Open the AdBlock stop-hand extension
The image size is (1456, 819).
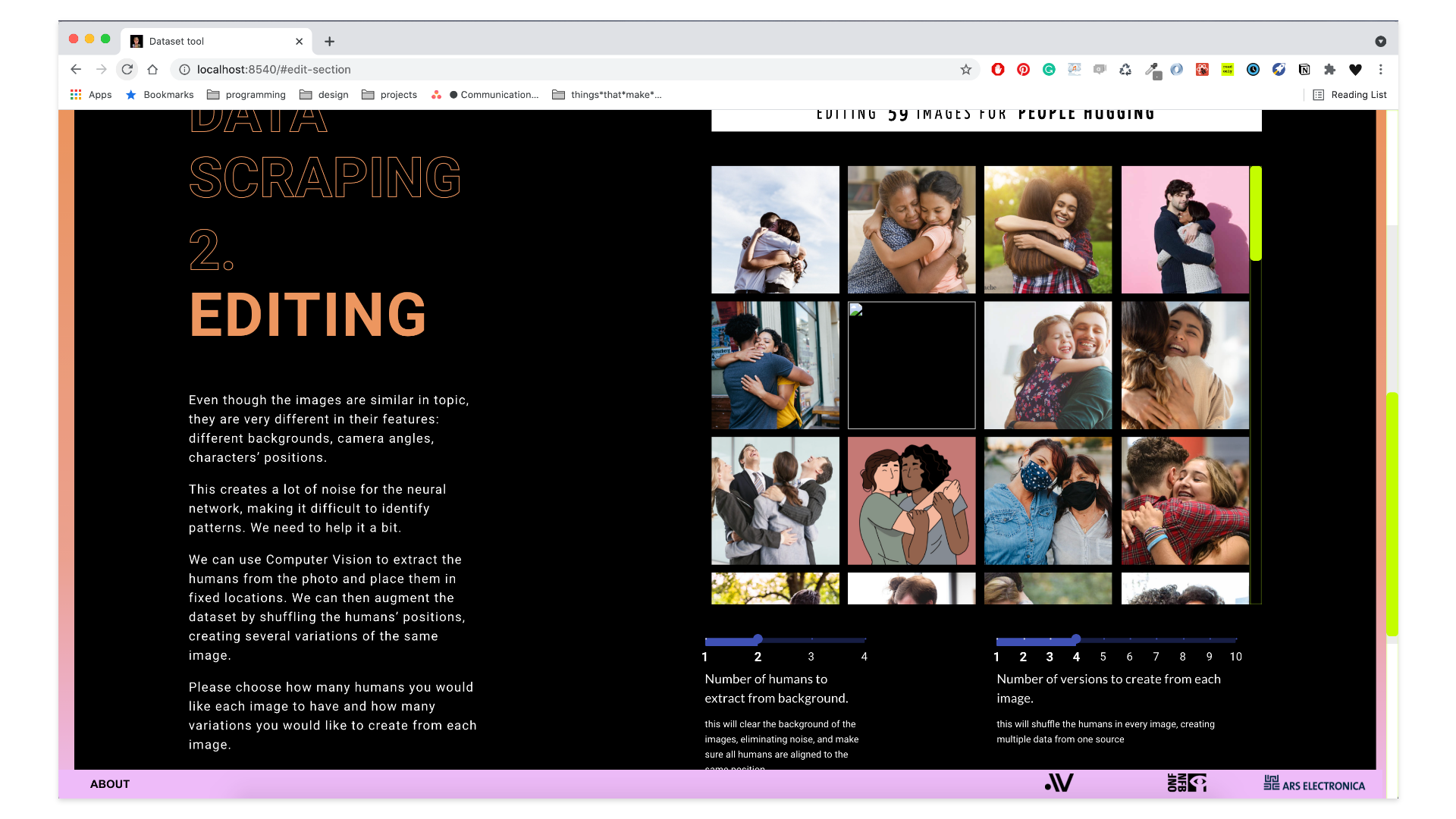tap(998, 70)
